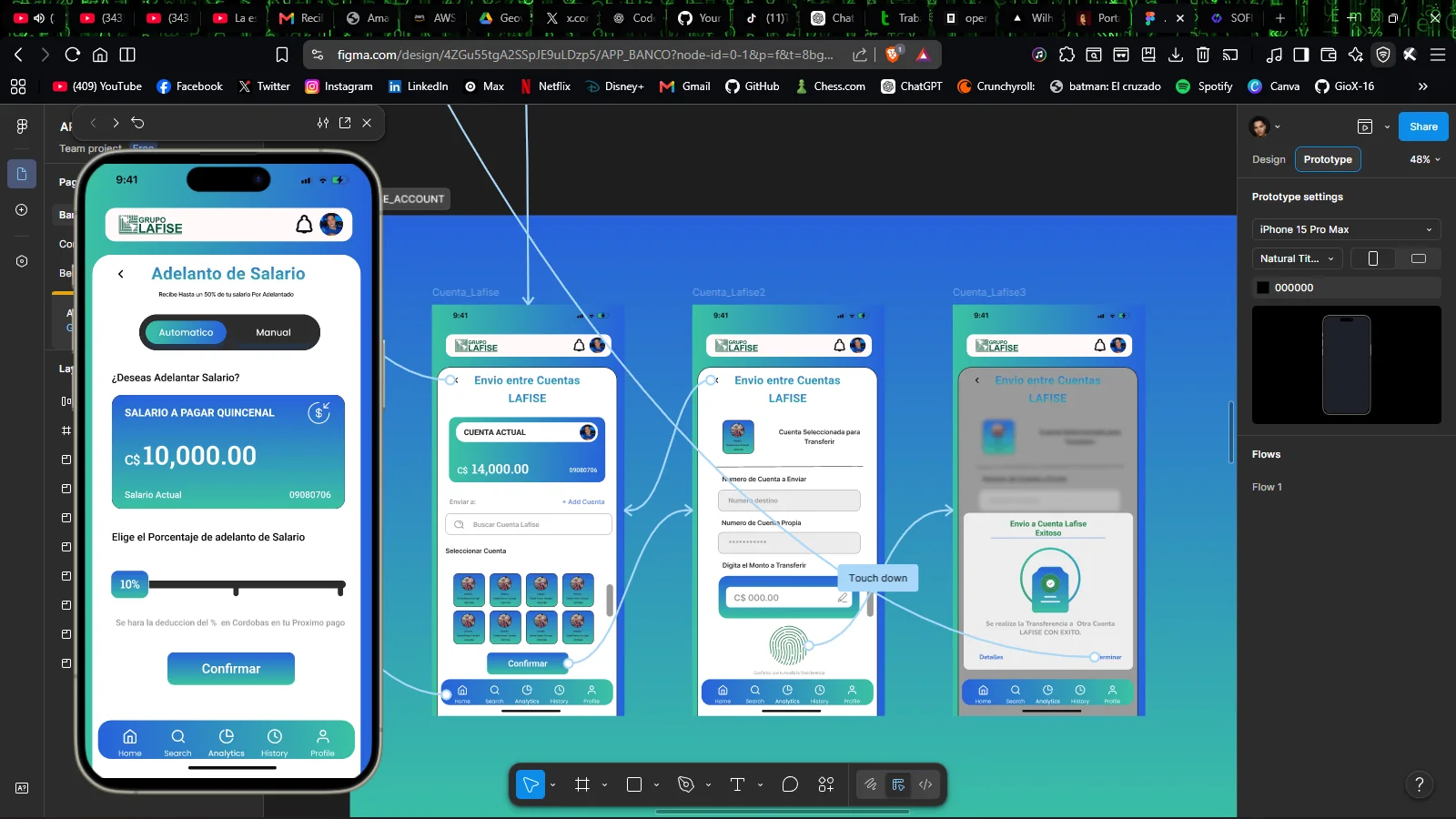Click the notification bell in phone preview
The width and height of the screenshot is (1456, 819).
pos(304,224)
